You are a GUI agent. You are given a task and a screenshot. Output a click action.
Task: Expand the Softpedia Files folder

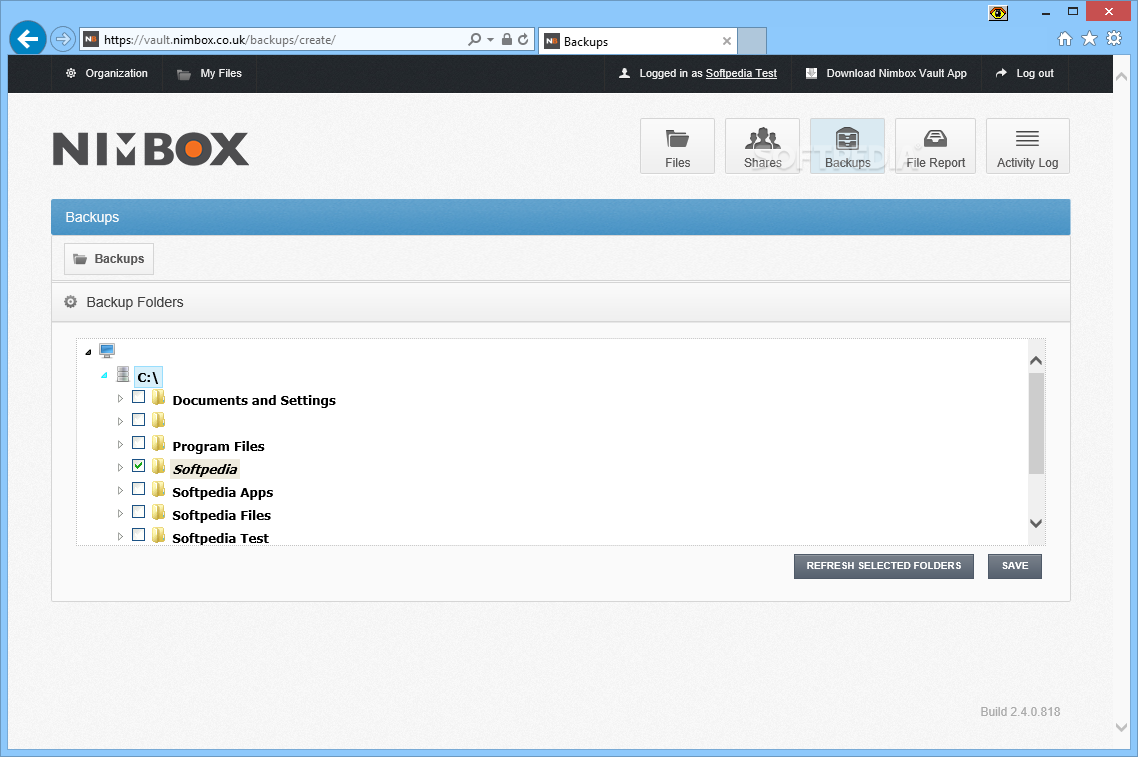tap(120, 513)
